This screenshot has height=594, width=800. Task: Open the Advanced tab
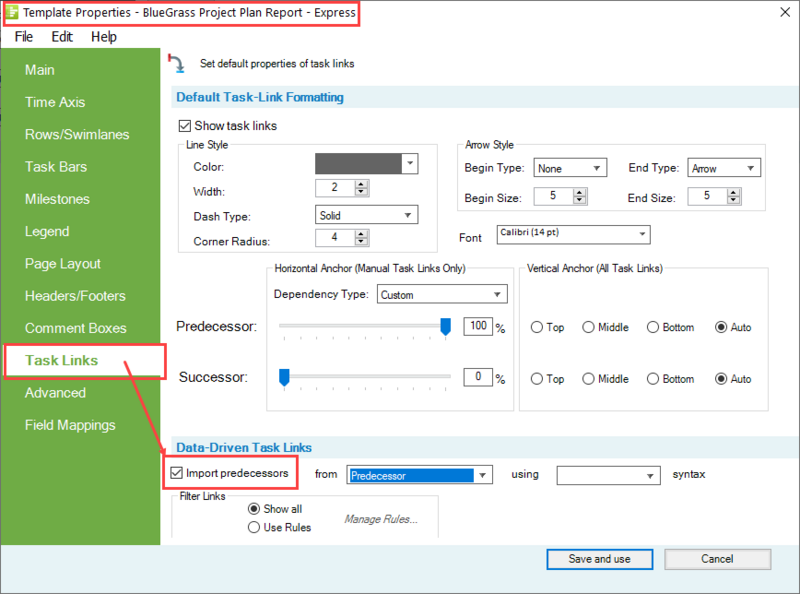click(55, 393)
